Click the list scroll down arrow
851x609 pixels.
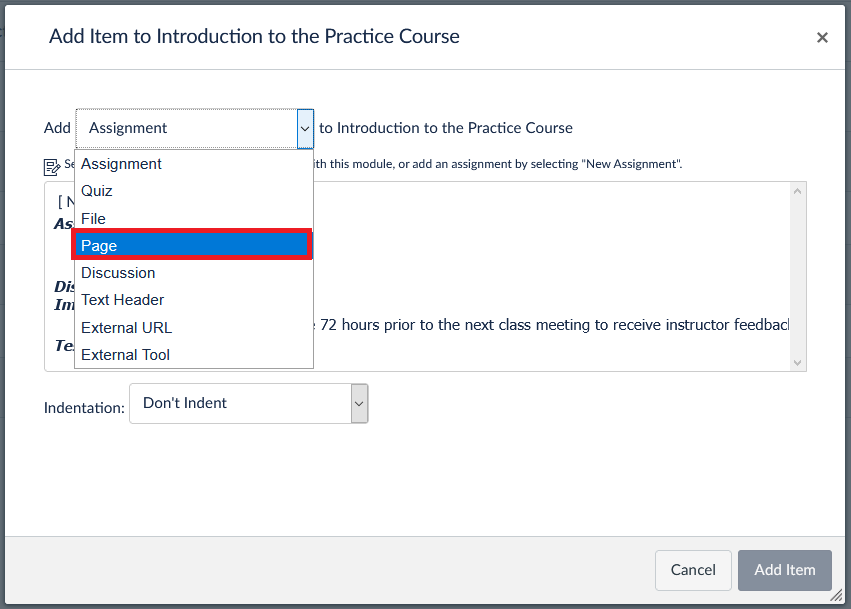797,363
